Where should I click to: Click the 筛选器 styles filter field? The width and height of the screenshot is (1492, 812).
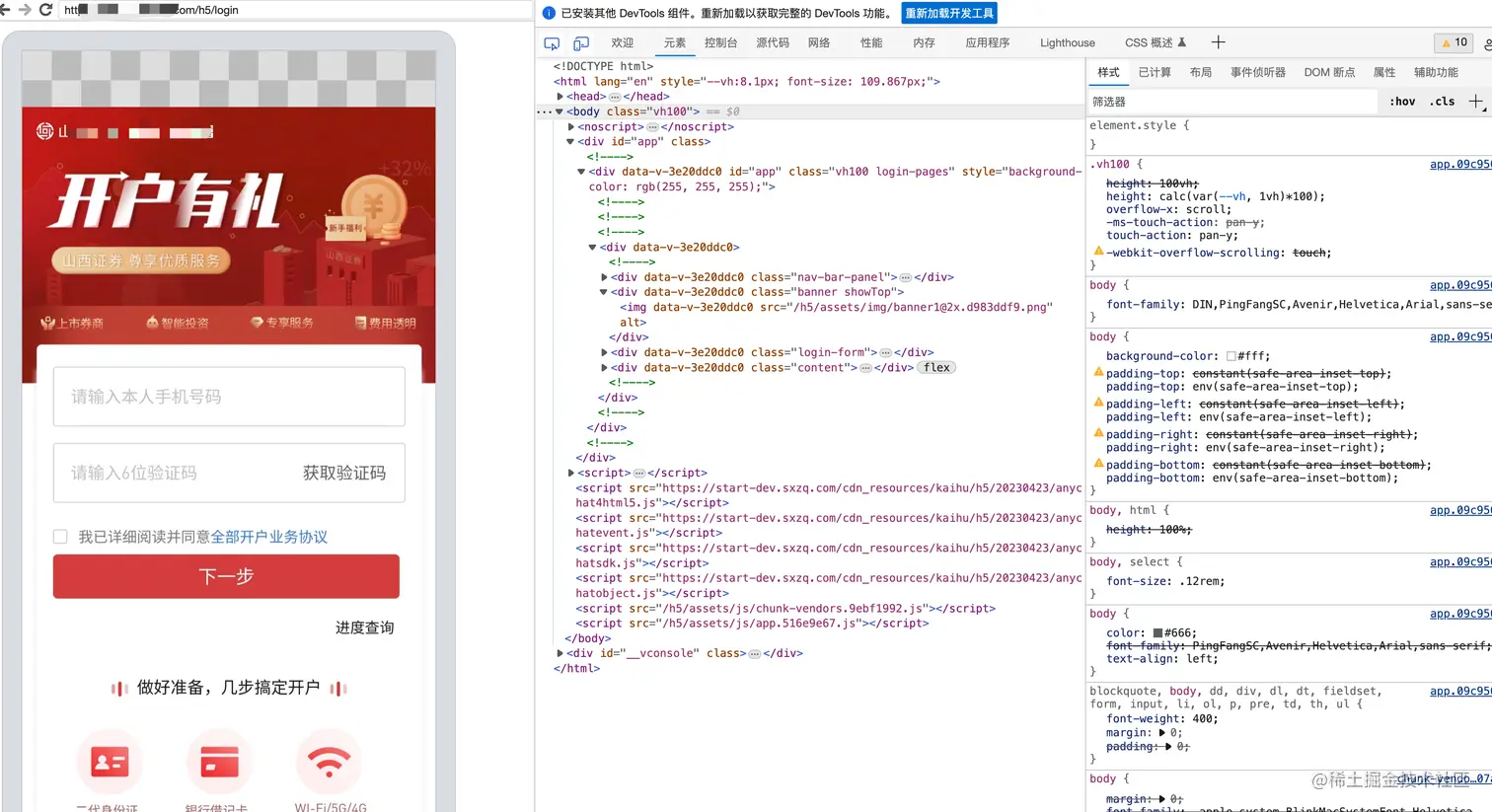[x=1231, y=102]
